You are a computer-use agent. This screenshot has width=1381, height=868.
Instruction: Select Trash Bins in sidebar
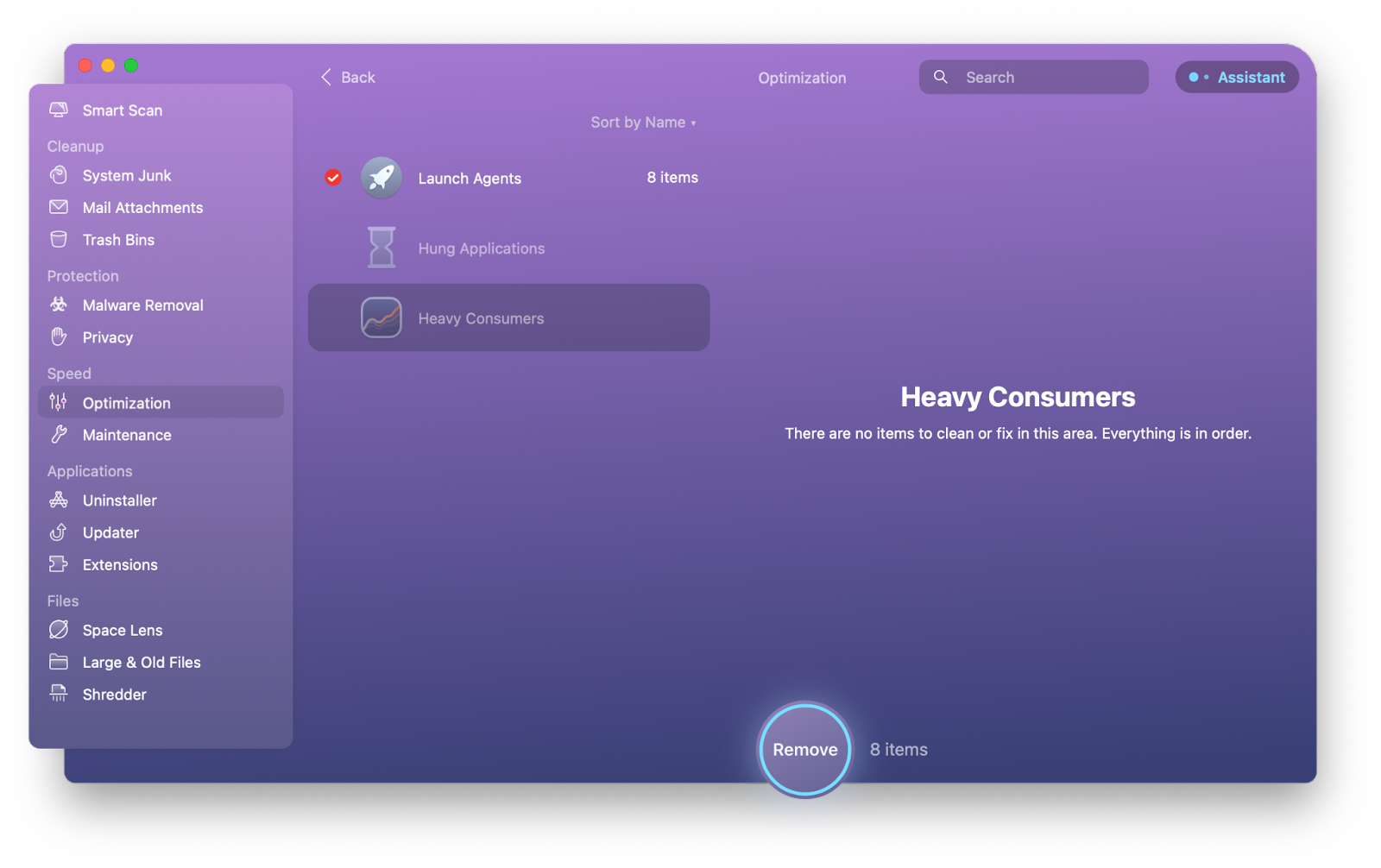click(x=161, y=240)
